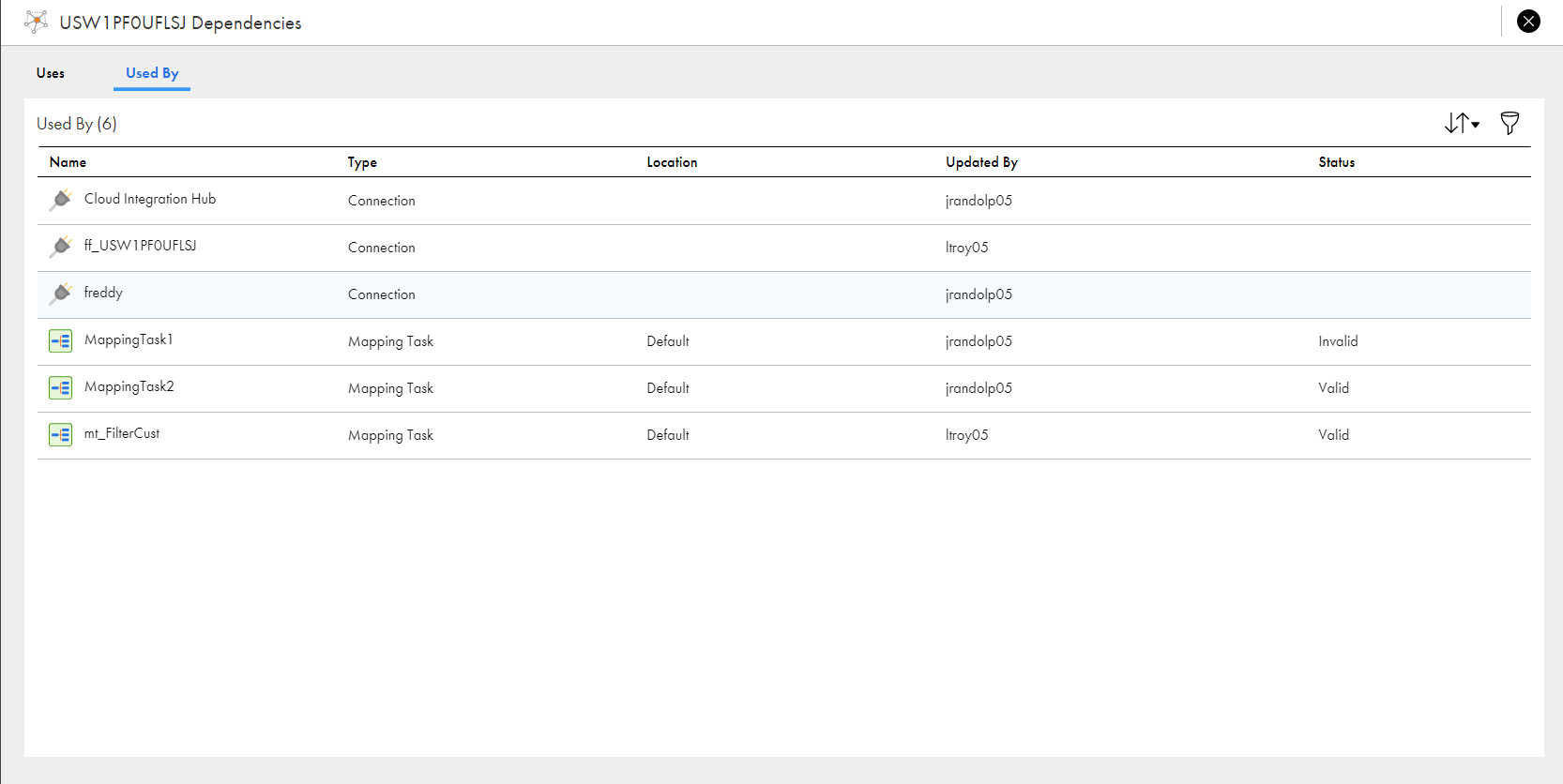Sort by the Type column header
Viewport: 1563px width, 784px height.
[362, 162]
